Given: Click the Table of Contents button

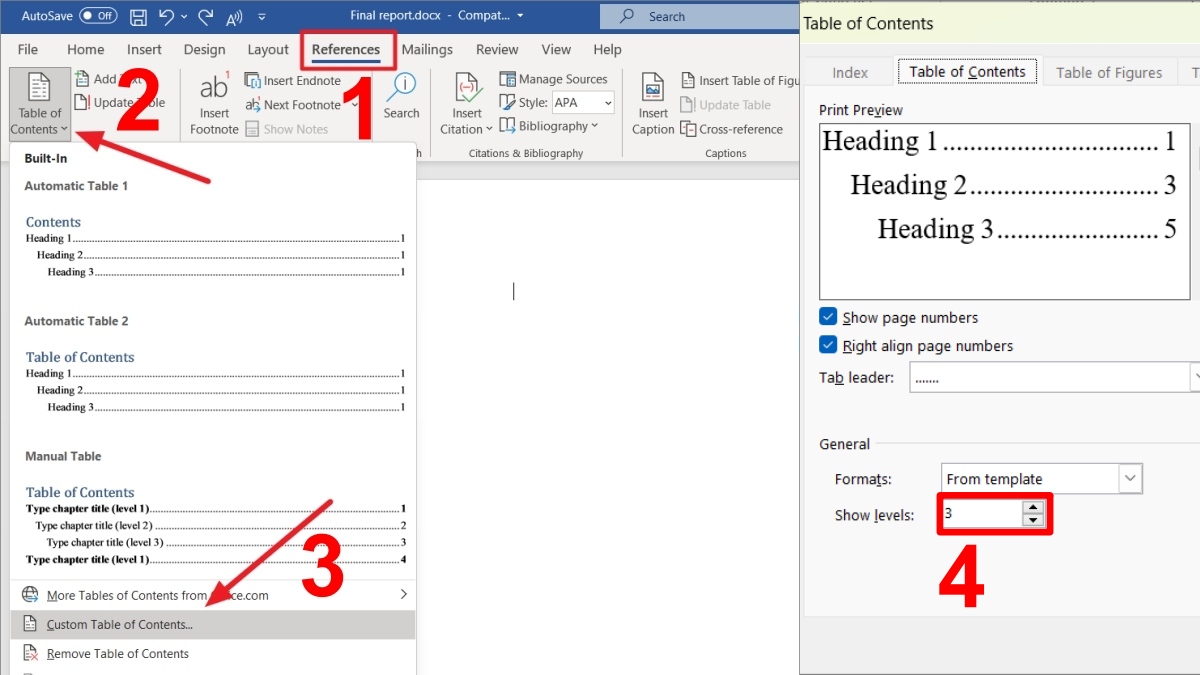Looking at the screenshot, I should (x=40, y=103).
